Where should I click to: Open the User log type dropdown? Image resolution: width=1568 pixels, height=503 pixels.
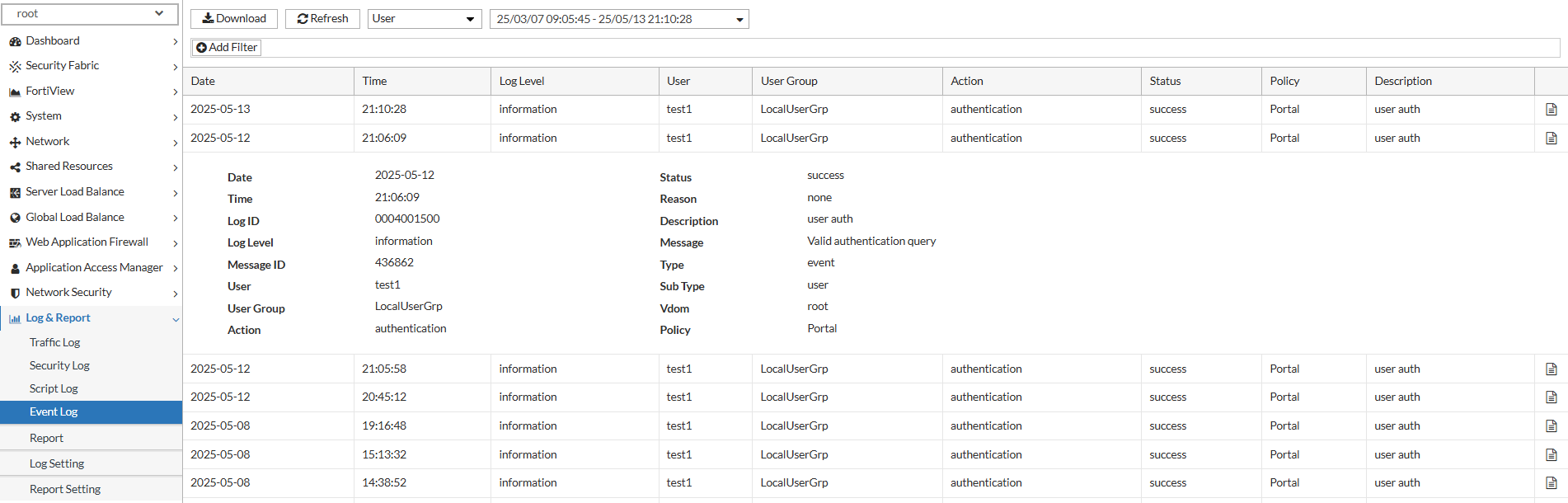point(424,19)
